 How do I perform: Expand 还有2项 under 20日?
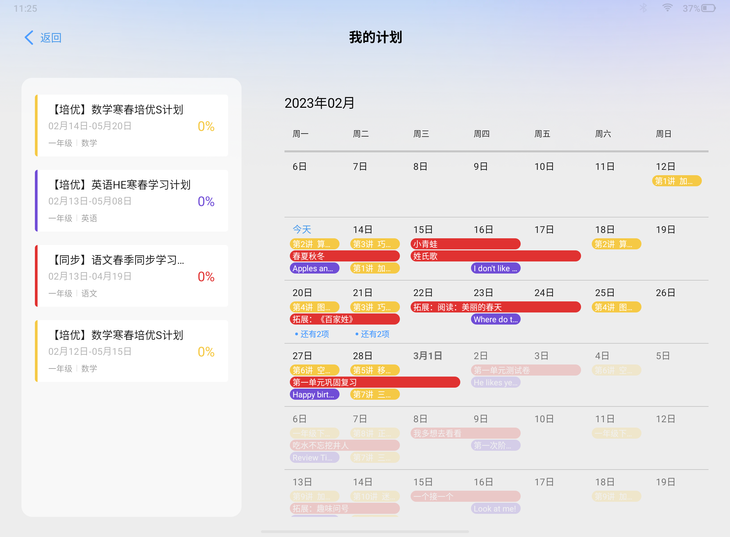pyautogui.click(x=312, y=334)
